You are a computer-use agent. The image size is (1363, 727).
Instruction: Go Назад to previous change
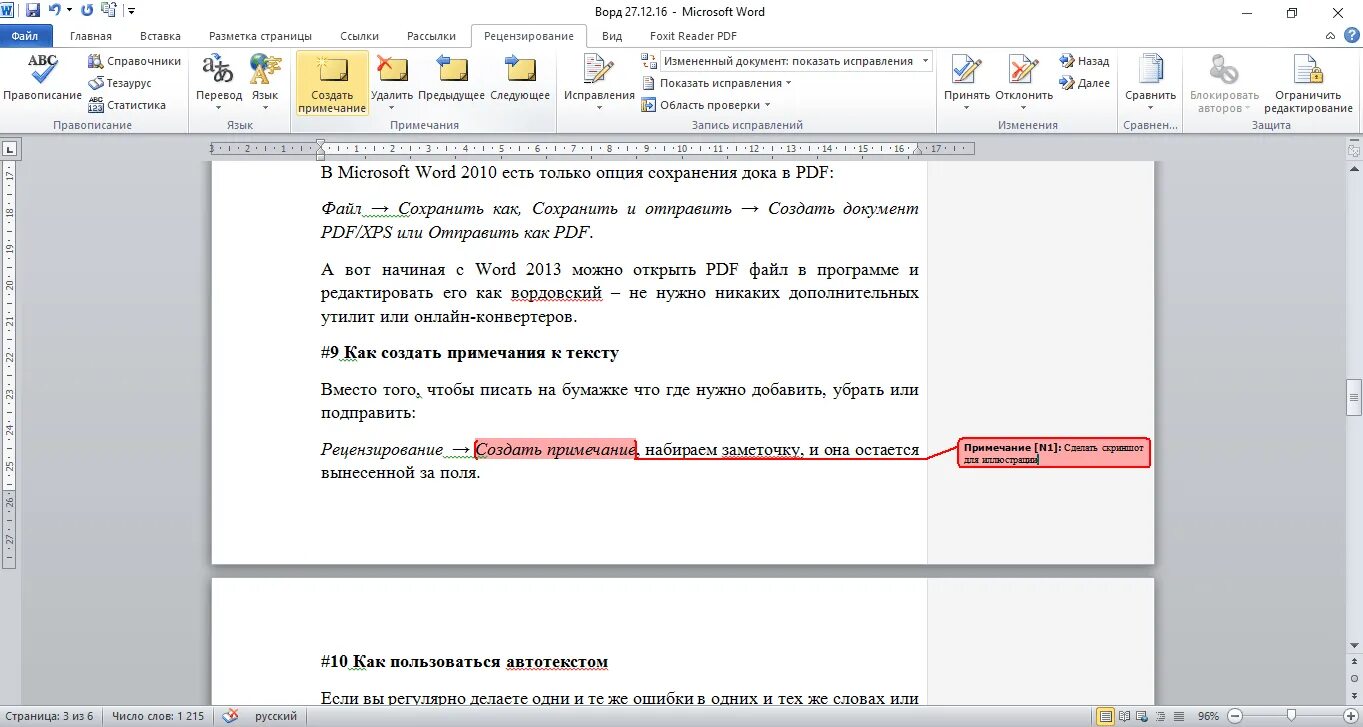pos(1085,61)
